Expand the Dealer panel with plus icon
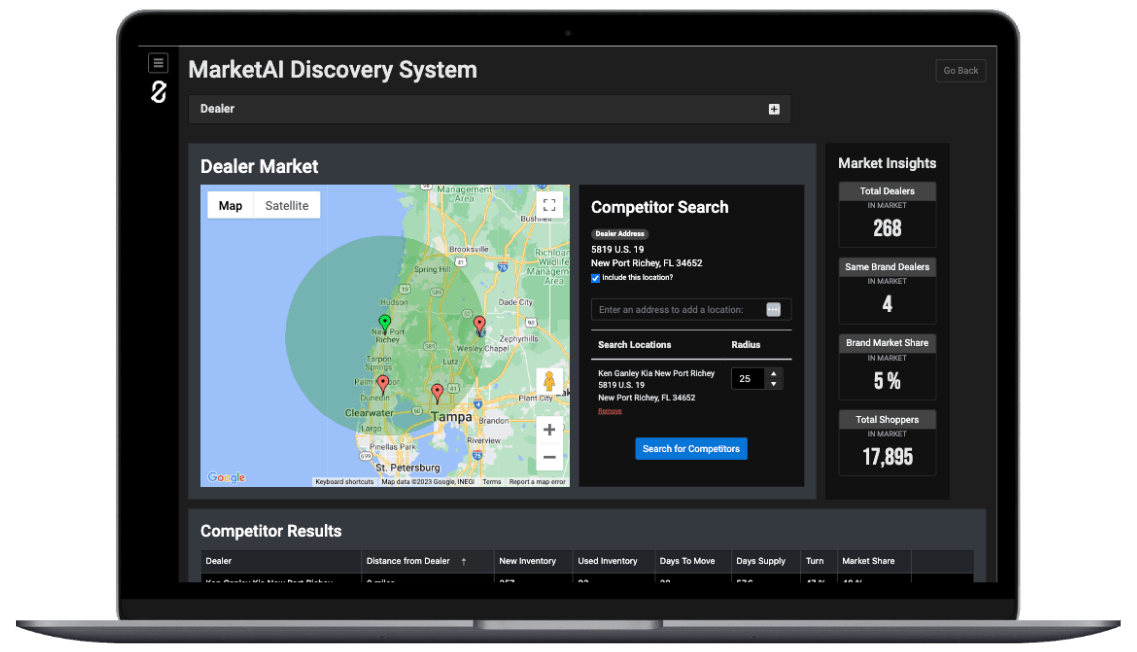Image resolution: width=1137 pixels, height=652 pixels. coord(774,109)
